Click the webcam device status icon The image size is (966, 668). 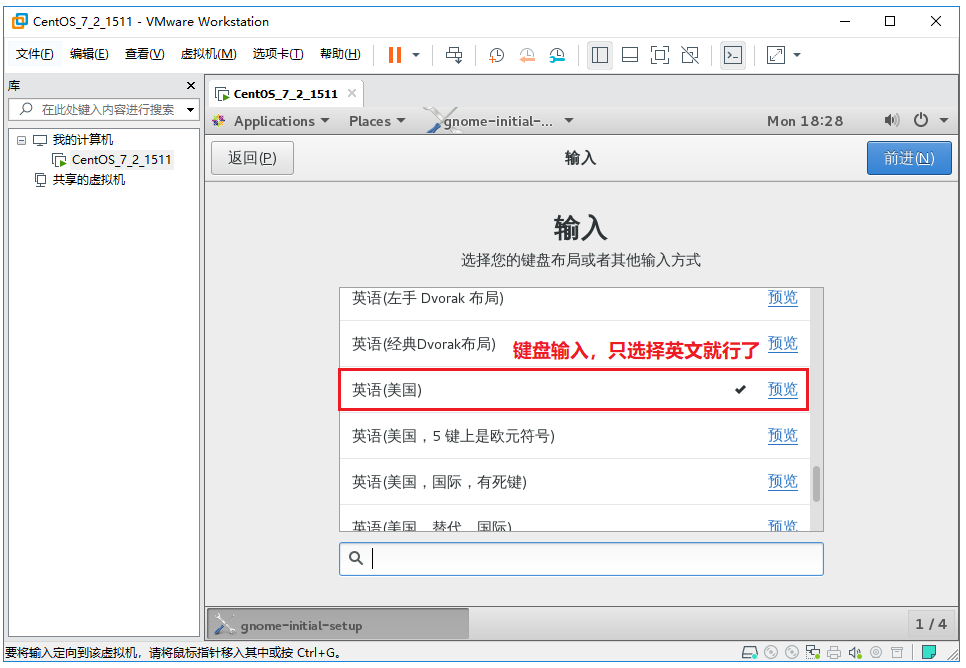[876, 653]
